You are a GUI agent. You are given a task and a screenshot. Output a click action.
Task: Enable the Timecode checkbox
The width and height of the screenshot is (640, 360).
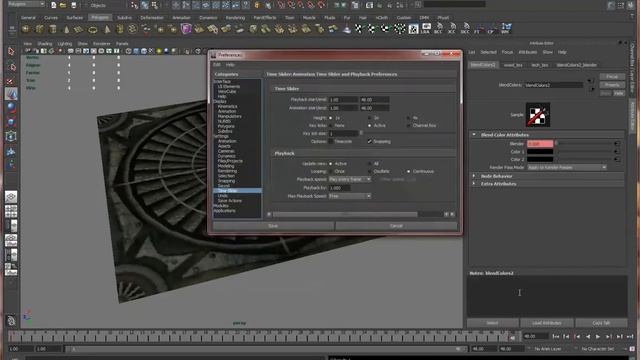(331, 142)
